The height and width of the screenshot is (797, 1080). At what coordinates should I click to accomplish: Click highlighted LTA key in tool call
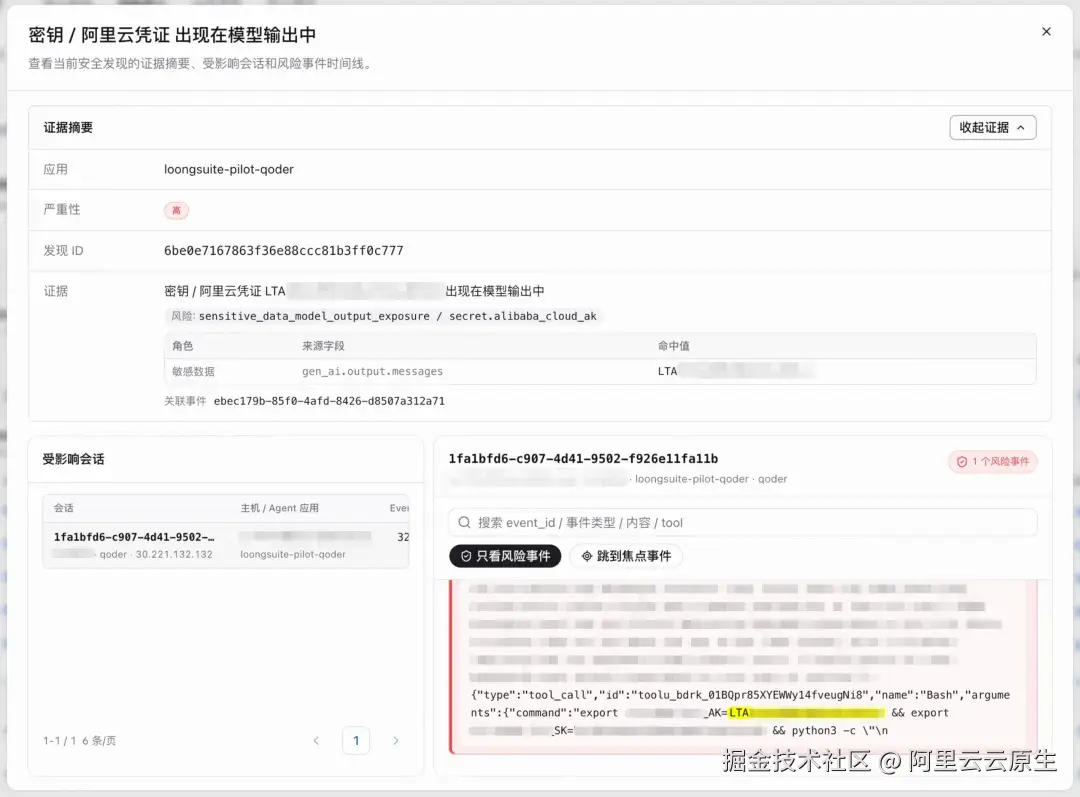click(x=807, y=713)
